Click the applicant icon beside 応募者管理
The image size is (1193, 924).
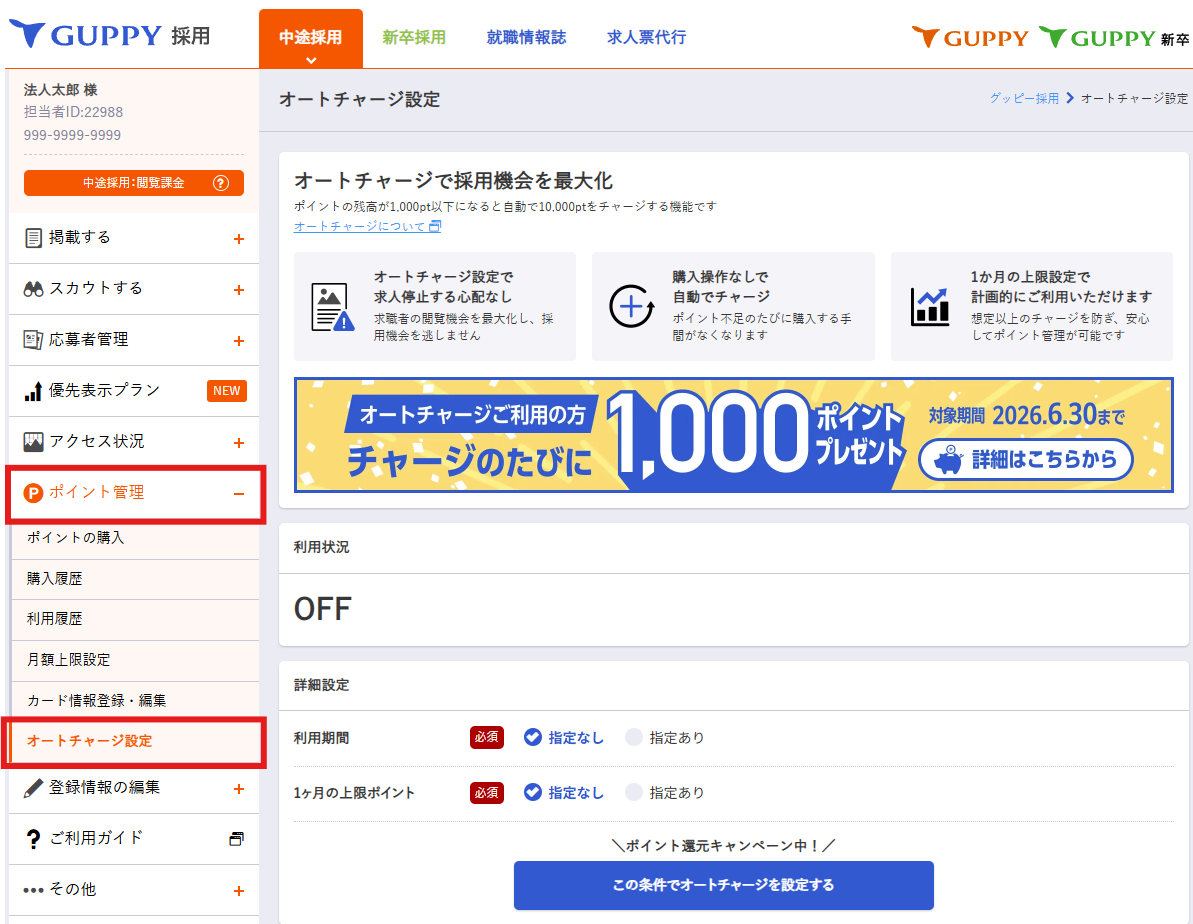[x=33, y=339]
